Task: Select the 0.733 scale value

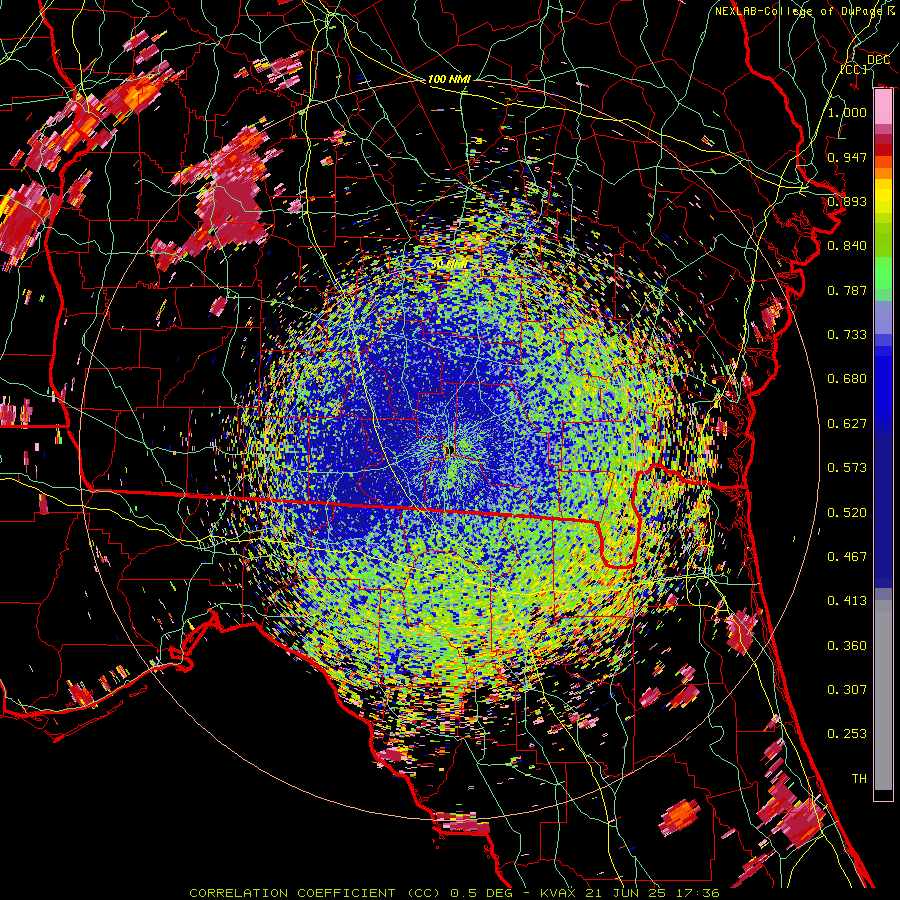Action: tap(847, 335)
